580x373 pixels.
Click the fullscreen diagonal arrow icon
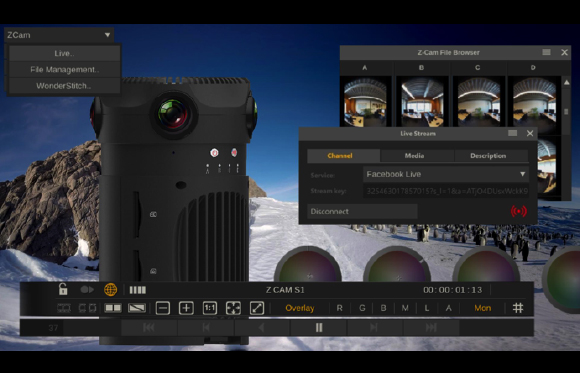pyautogui.click(x=257, y=308)
